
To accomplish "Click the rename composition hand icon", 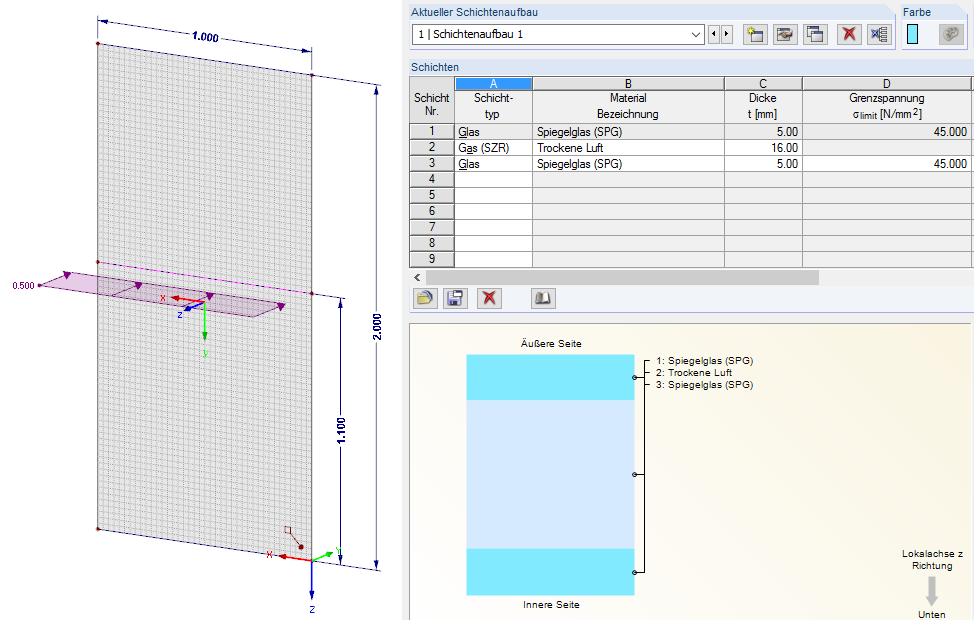I will click(x=785, y=34).
